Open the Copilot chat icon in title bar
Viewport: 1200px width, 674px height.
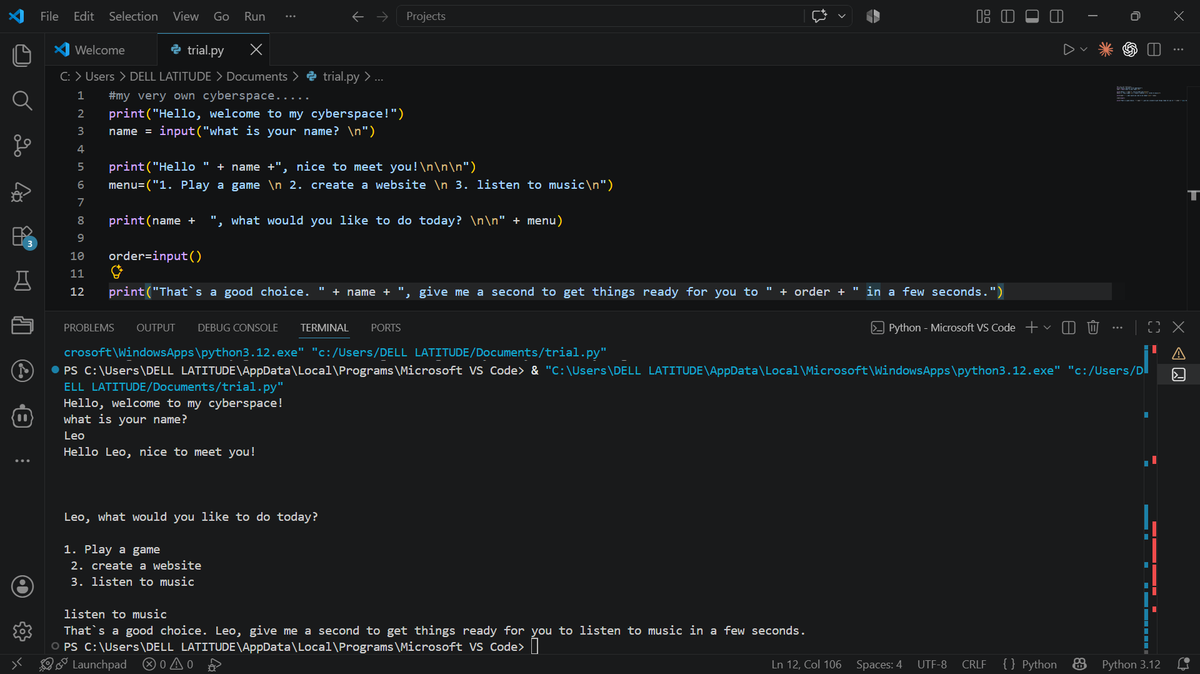(822, 16)
